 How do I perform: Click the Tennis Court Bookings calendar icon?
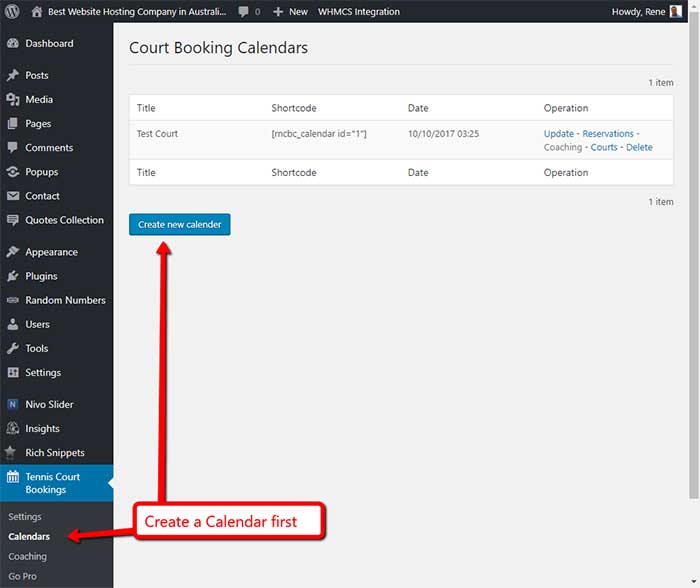click(x=13, y=477)
